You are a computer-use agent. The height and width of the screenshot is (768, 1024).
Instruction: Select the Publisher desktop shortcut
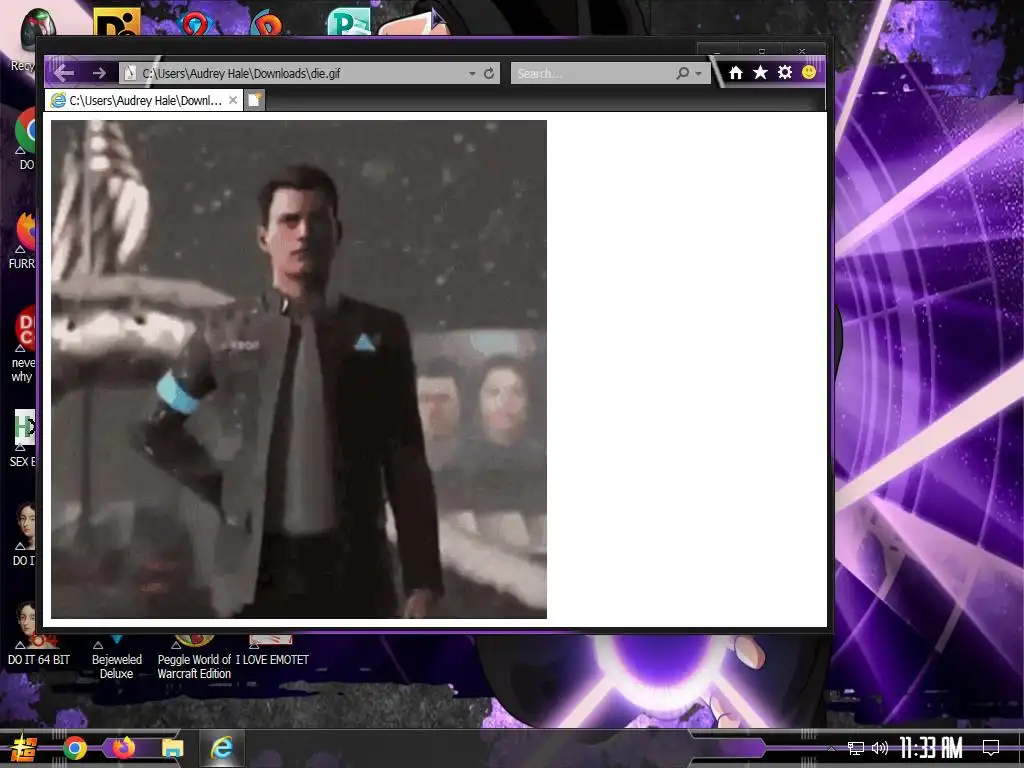pos(349,22)
